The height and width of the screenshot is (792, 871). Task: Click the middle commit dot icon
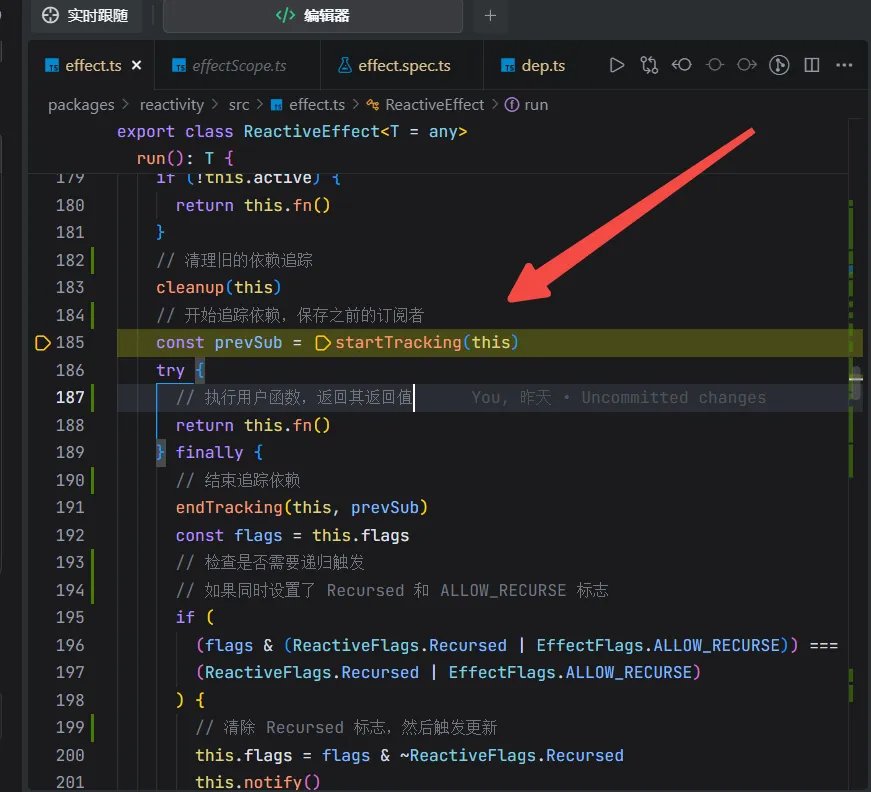pos(714,66)
